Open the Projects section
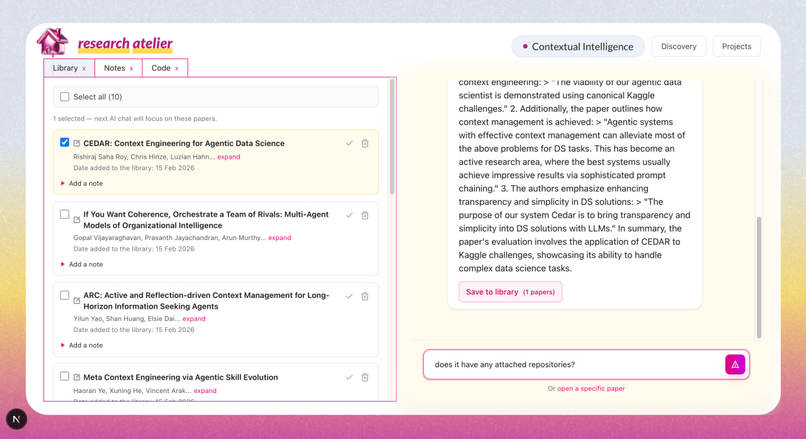806x439 pixels. coord(736,46)
